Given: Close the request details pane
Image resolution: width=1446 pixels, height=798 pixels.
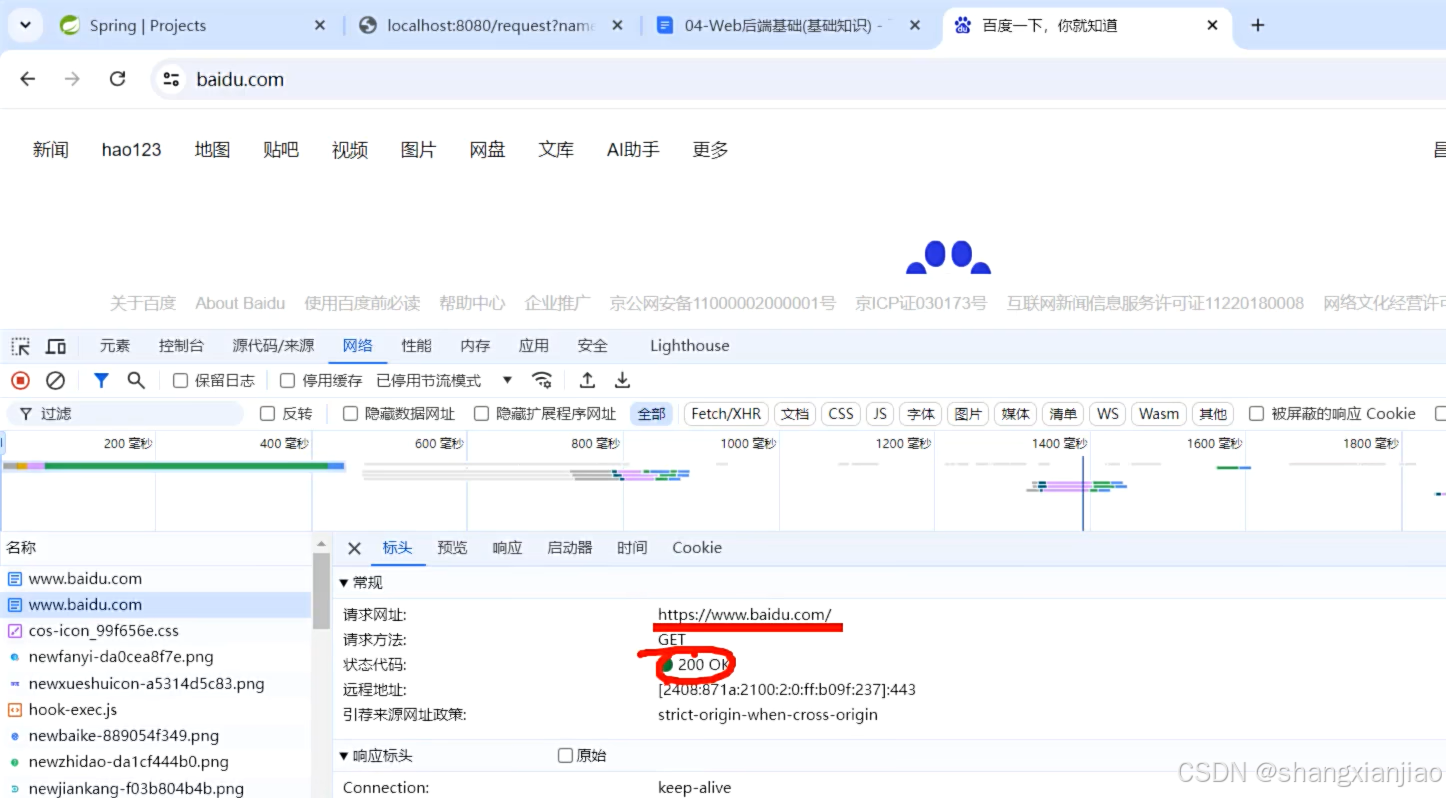Looking at the screenshot, I should click(353, 548).
